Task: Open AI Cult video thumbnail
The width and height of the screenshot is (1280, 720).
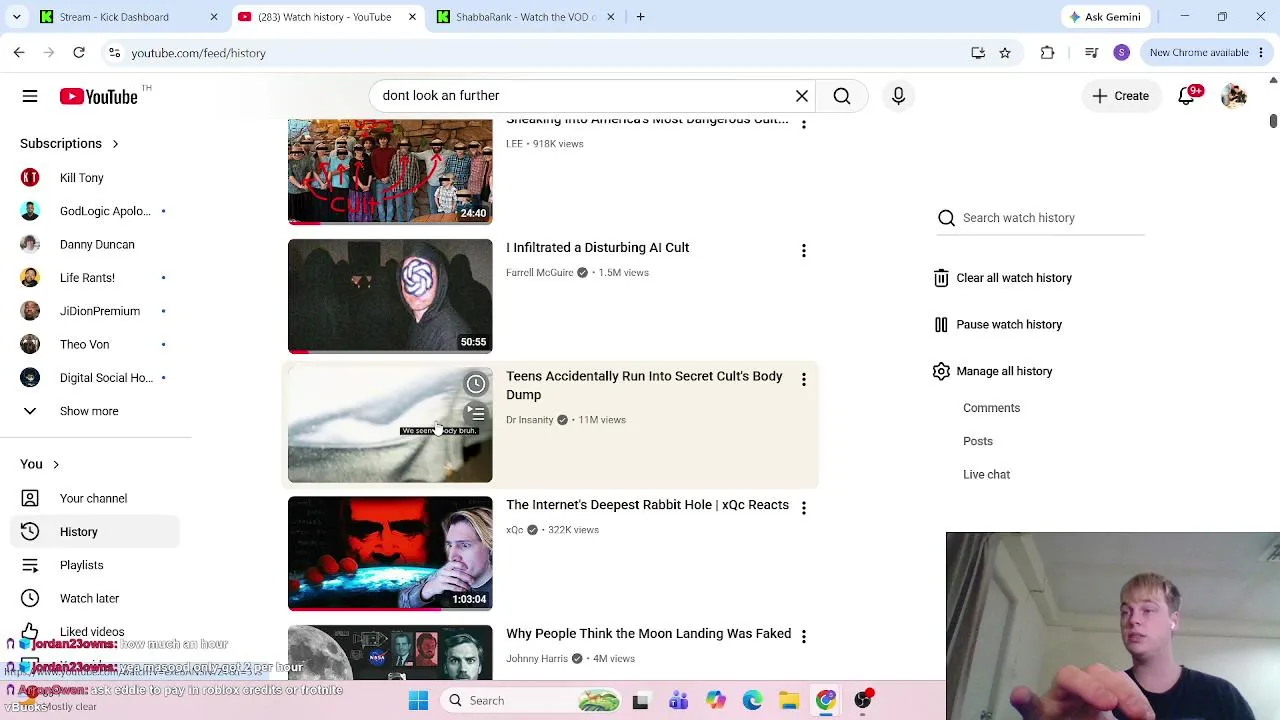Action: pyautogui.click(x=390, y=296)
